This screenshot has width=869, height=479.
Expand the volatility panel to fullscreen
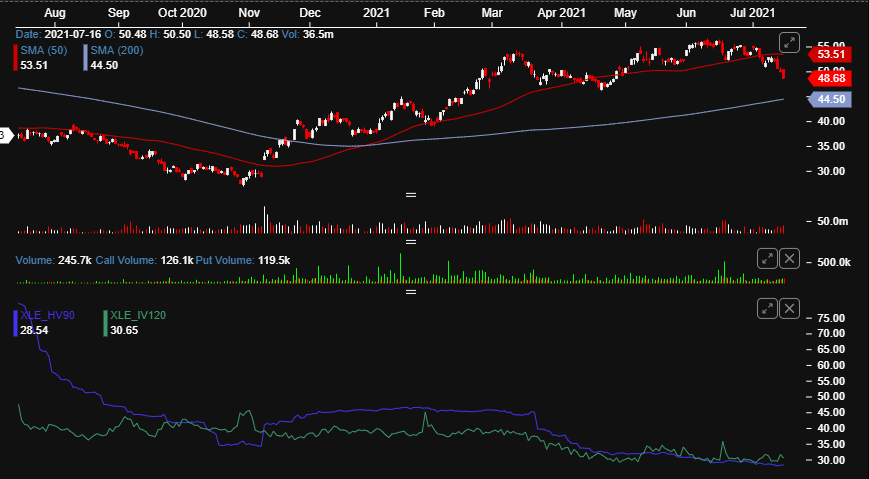point(768,308)
